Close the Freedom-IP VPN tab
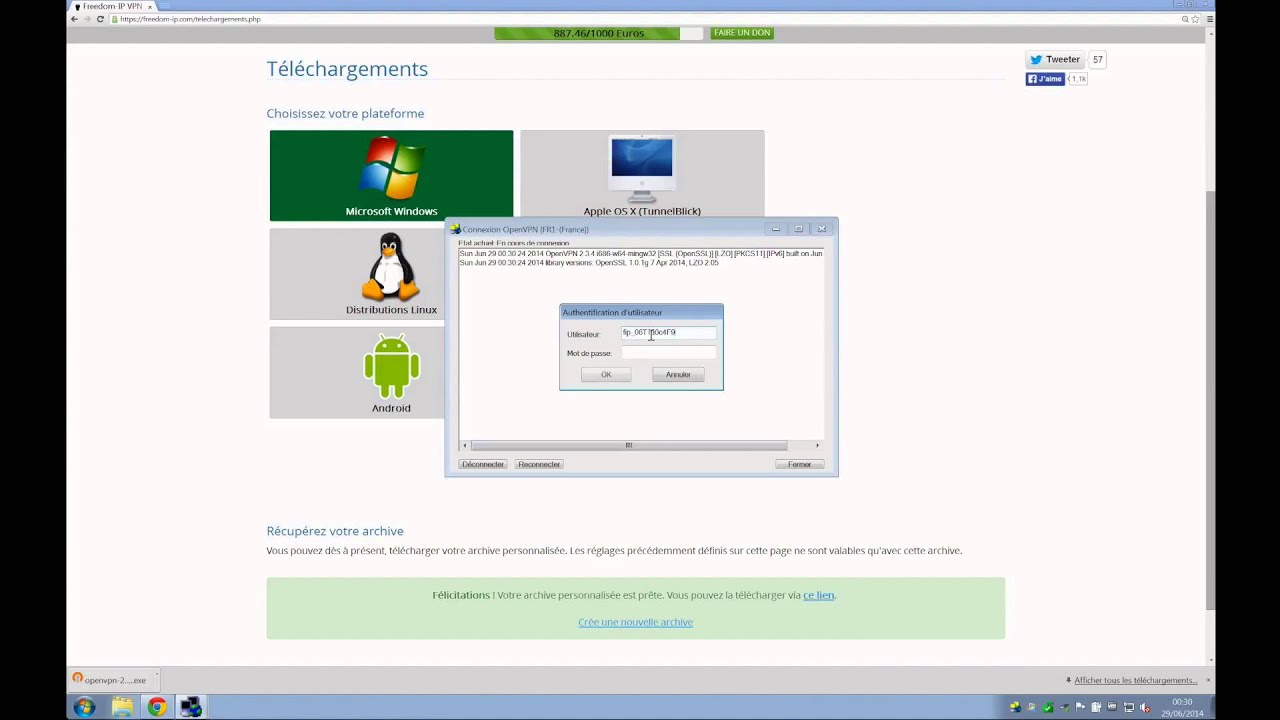 (x=150, y=6)
